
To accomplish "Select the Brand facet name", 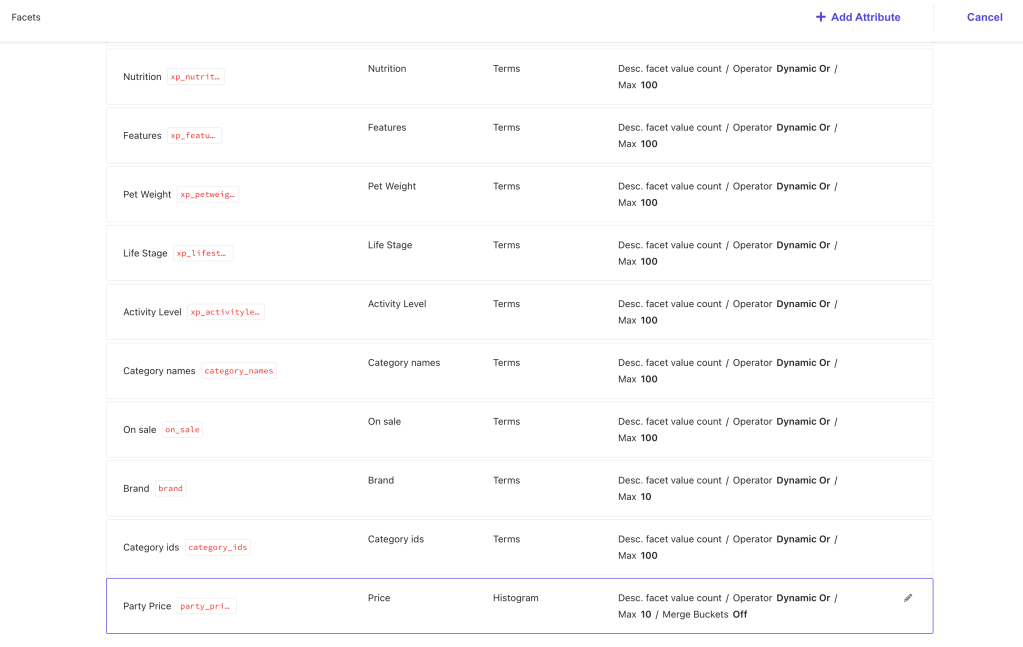I will [136, 489].
